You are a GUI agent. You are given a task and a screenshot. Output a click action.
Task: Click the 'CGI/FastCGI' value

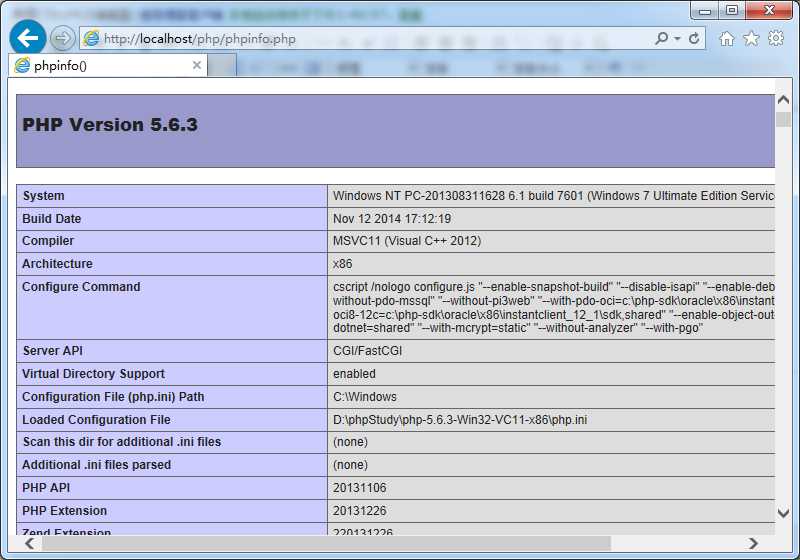pyautogui.click(x=367, y=351)
